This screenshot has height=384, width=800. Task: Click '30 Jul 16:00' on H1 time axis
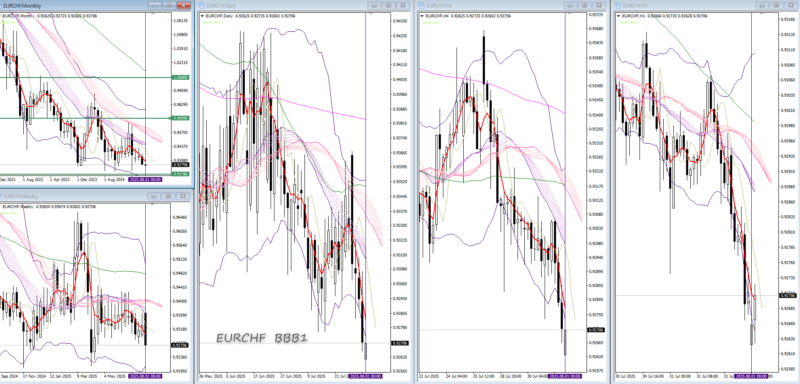654,376
